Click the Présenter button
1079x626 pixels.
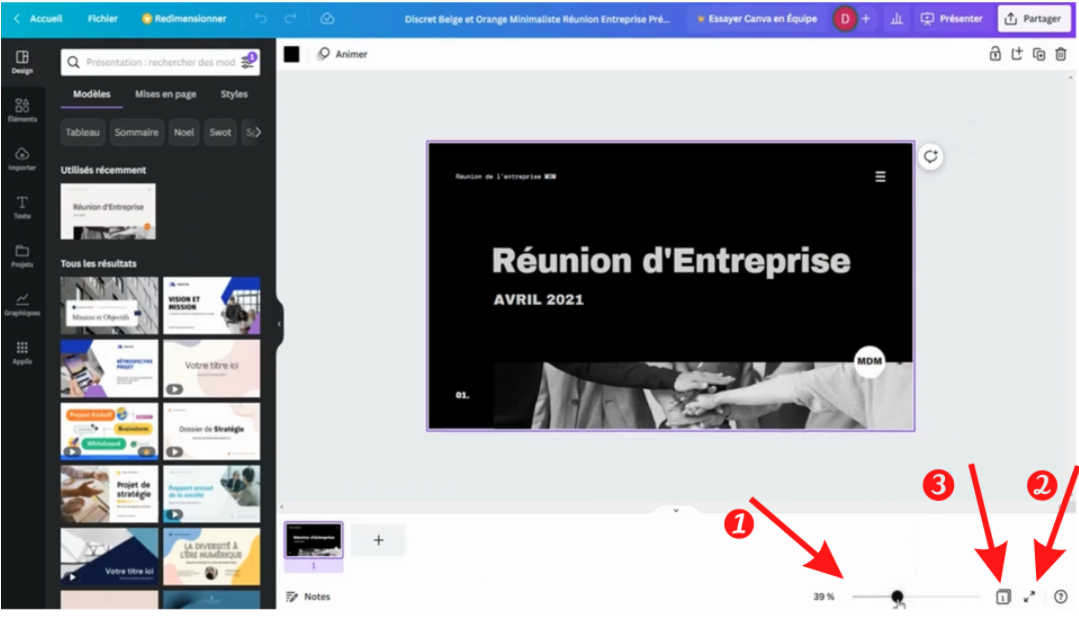(951, 19)
